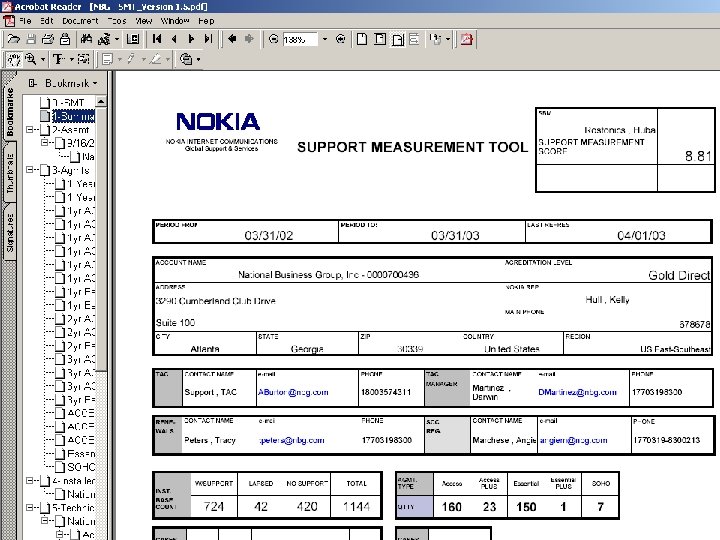
Task: Open the zoom percentage dropdown arrow
Action: pyautogui.click(x=325, y=39)
